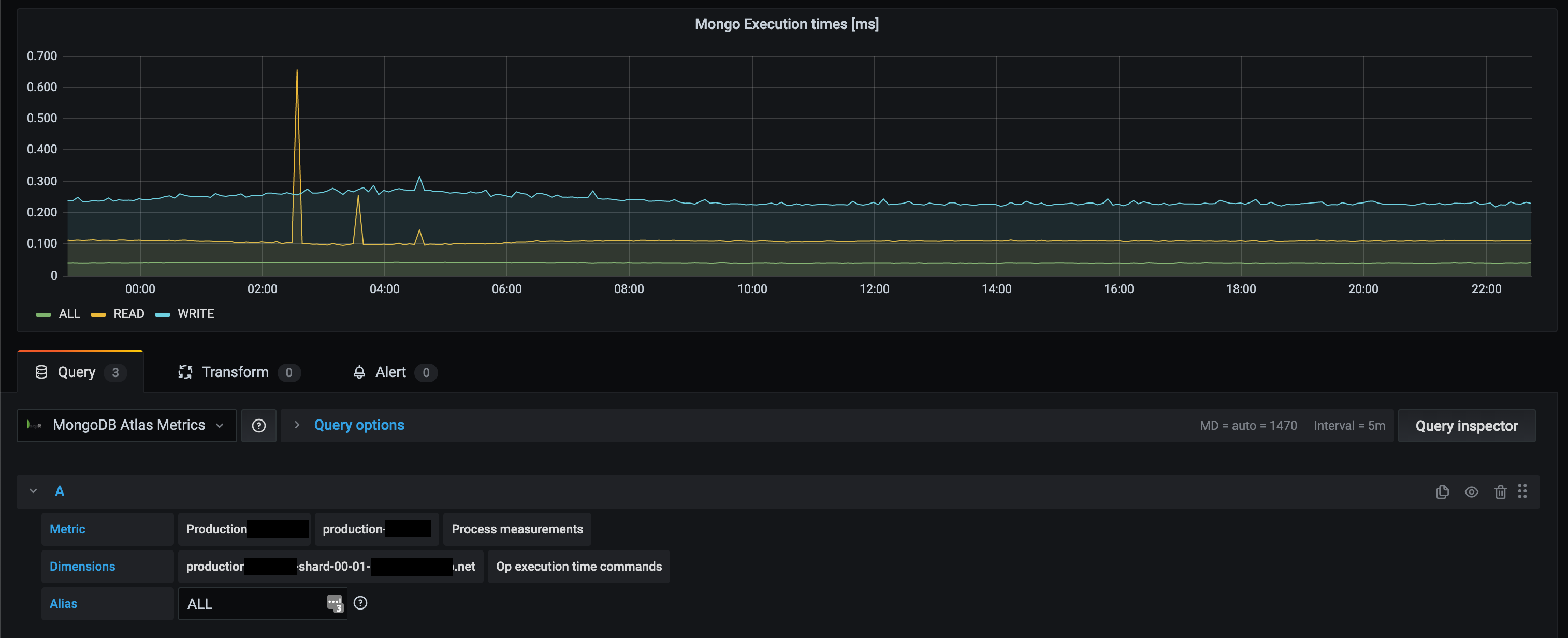Click the Alias help question icon
This screenshot has width=1568, height=638.
pos(360,603)
